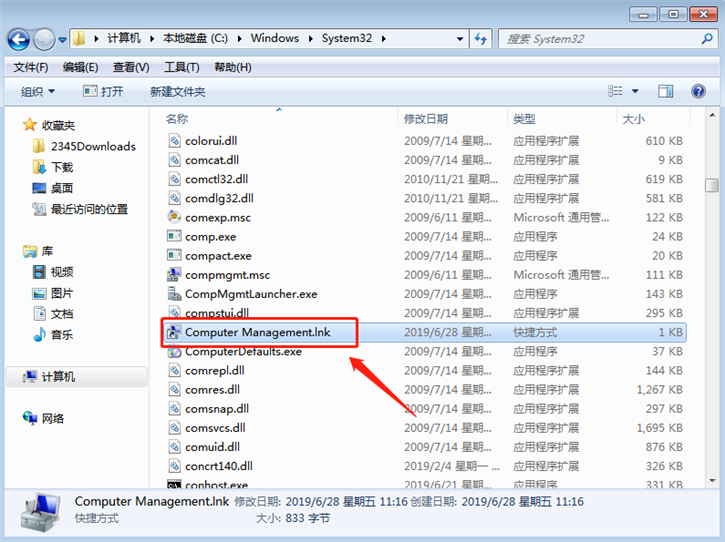
Task: Open the Help question-mark icon
Action: (x=698, y=91)
